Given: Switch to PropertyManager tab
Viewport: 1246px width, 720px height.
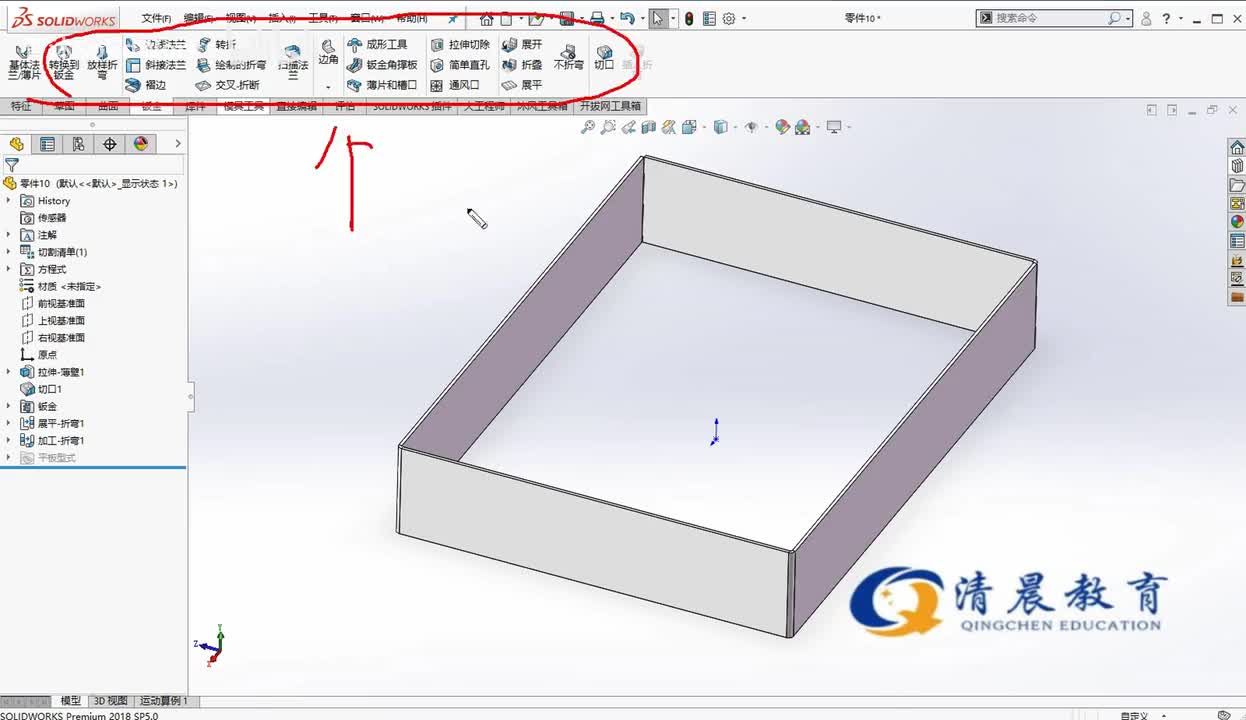Looking at the screenshot, I should click(x=47, y=144).
